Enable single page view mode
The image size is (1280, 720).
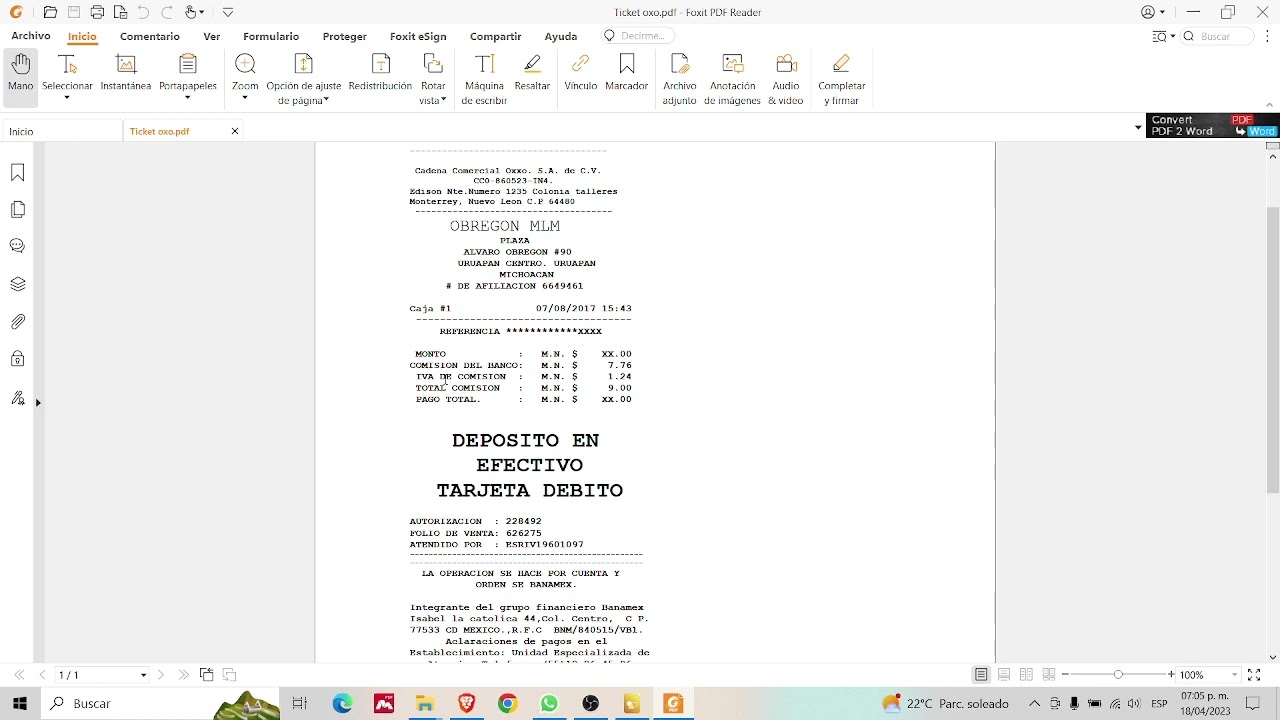coord(981,675)
